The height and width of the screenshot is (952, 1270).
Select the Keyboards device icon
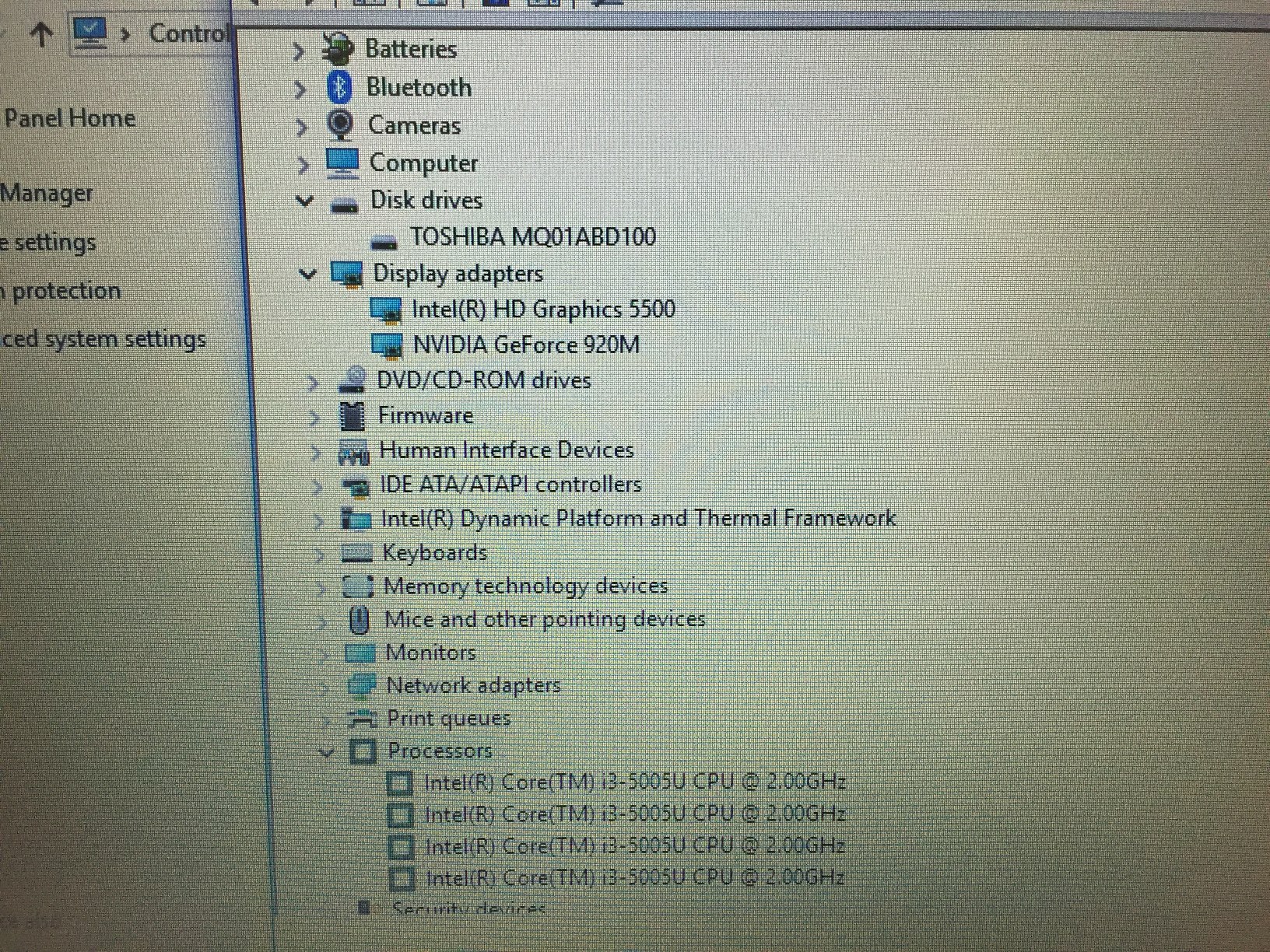357,552
